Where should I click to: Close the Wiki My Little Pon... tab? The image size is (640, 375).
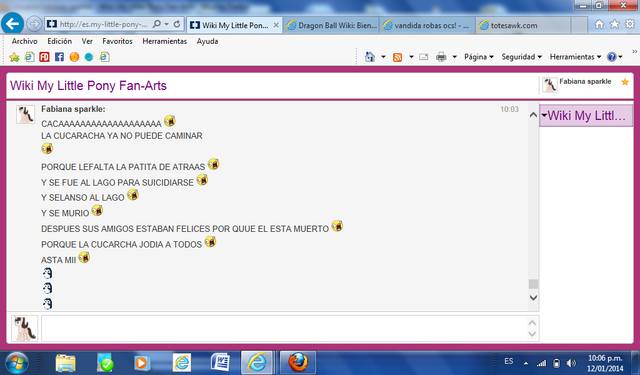click(276, 25)
